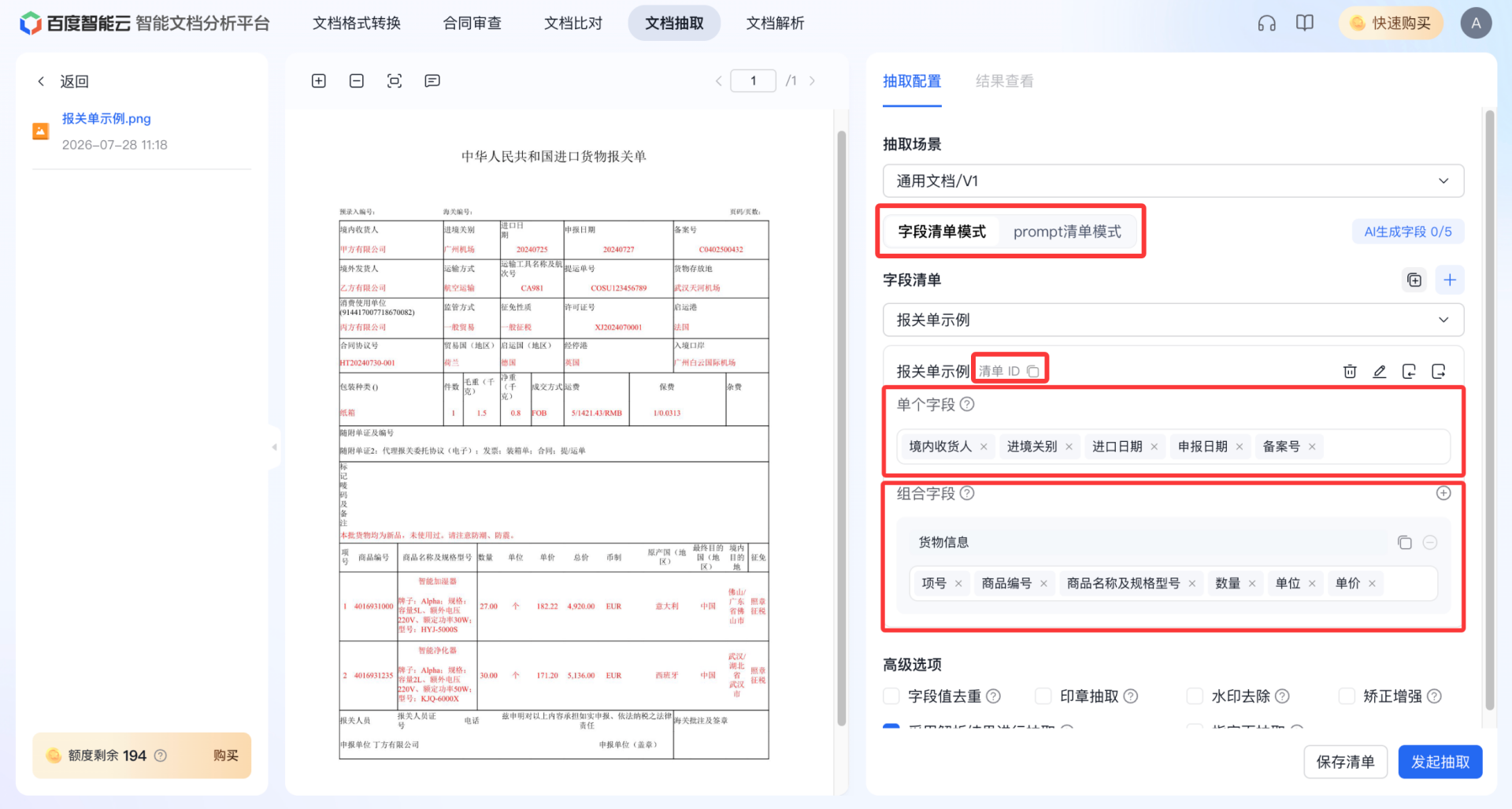Click 购买 in quota banner

pos(226,755)
